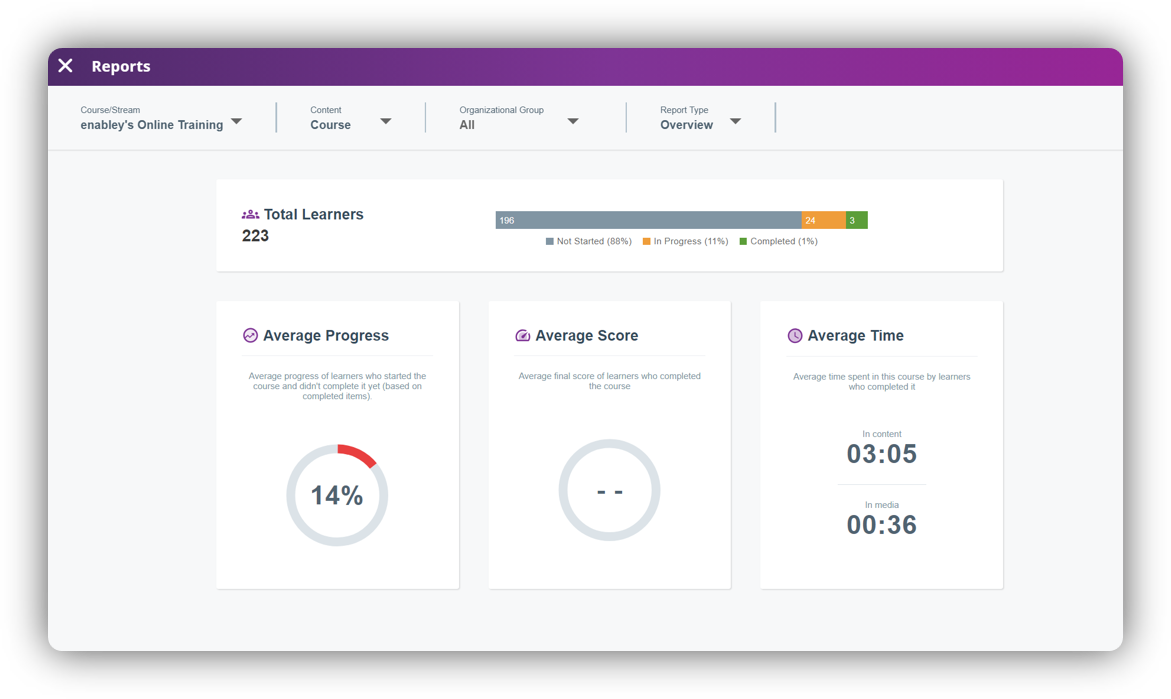Image resolution: width=1171 pixels, height=699 pixels.
Task: Click the orange In Progress legend square
Action: 646,242
